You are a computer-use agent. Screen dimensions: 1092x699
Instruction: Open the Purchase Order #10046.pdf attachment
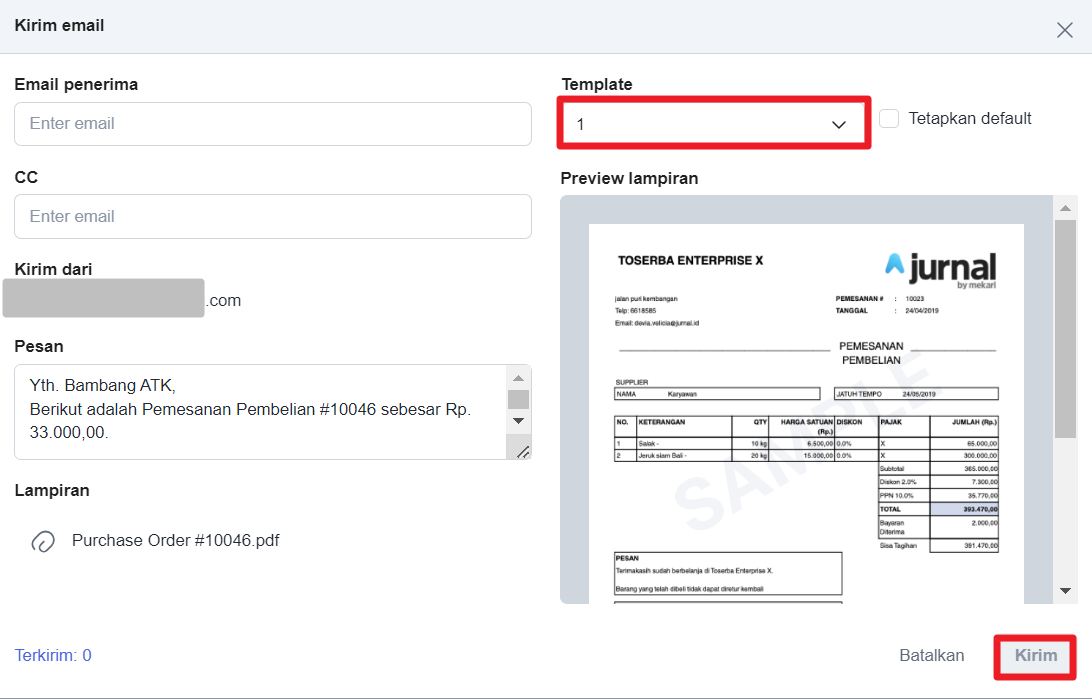175,540
